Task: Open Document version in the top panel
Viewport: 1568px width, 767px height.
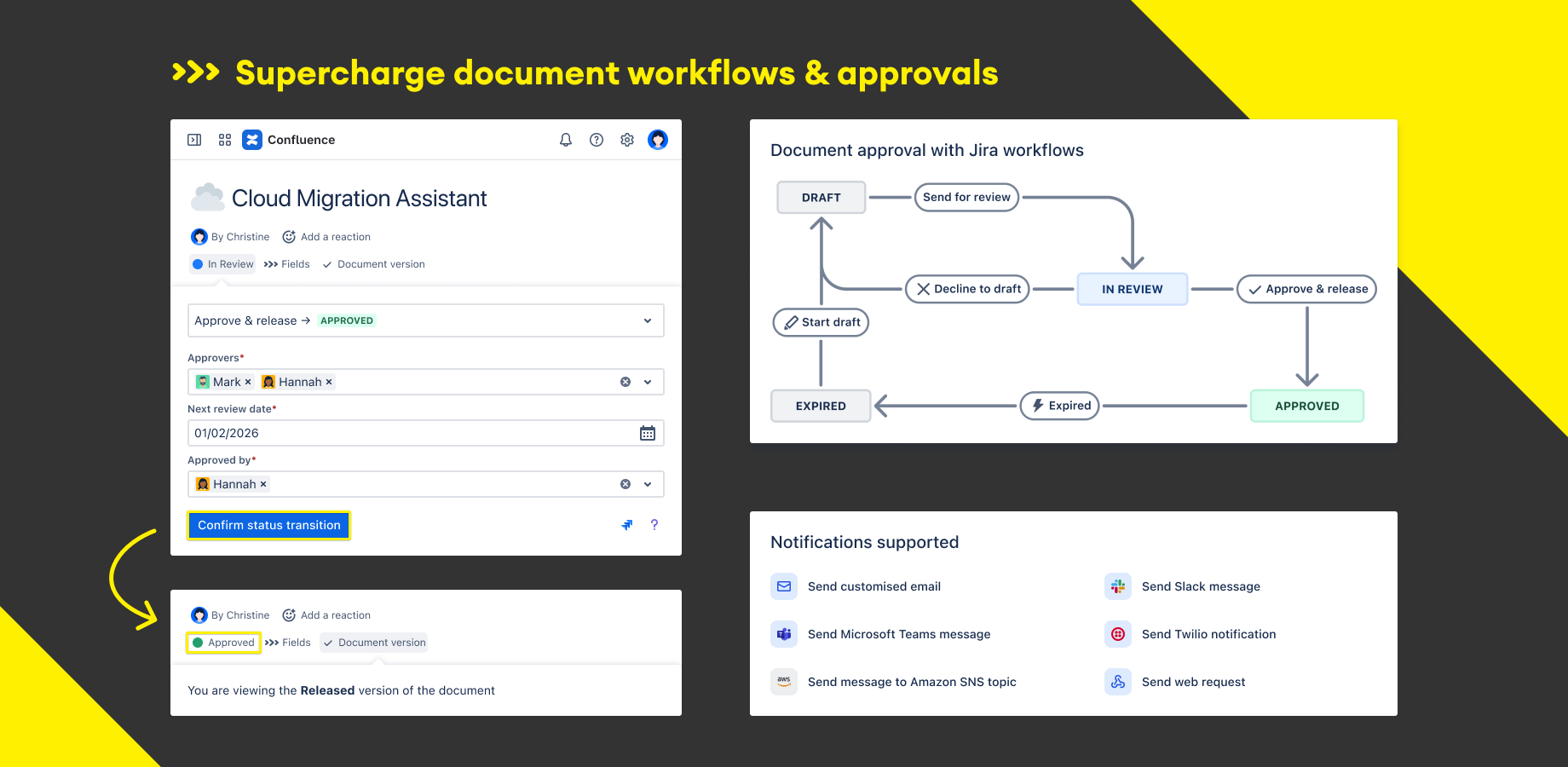Action: (x=373, y=264)
